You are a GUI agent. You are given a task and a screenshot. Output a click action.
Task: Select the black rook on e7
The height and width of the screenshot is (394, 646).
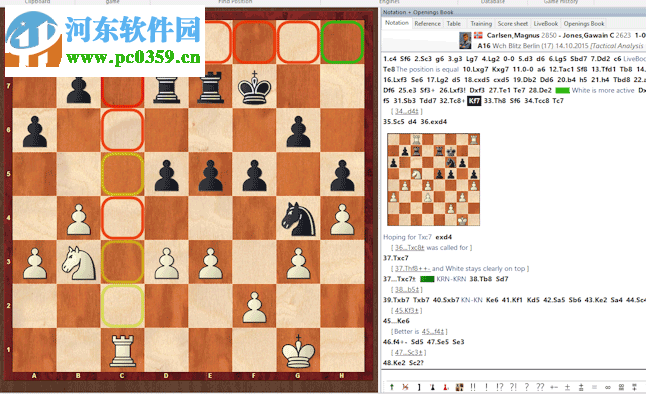(211, 87)
